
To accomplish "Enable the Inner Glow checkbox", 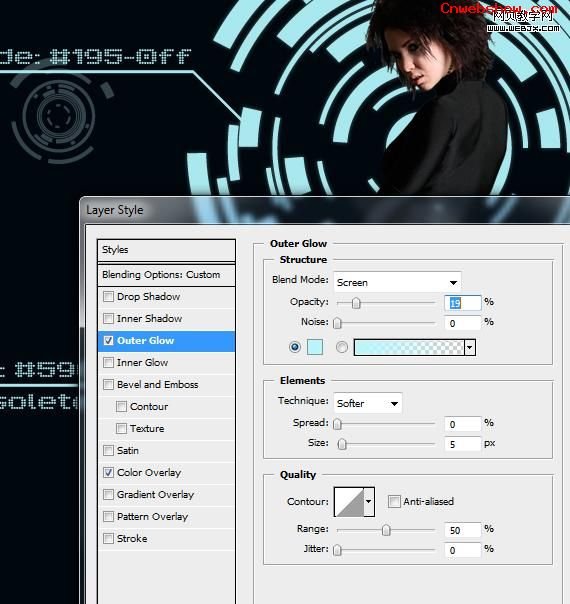I will pos(109,362).
